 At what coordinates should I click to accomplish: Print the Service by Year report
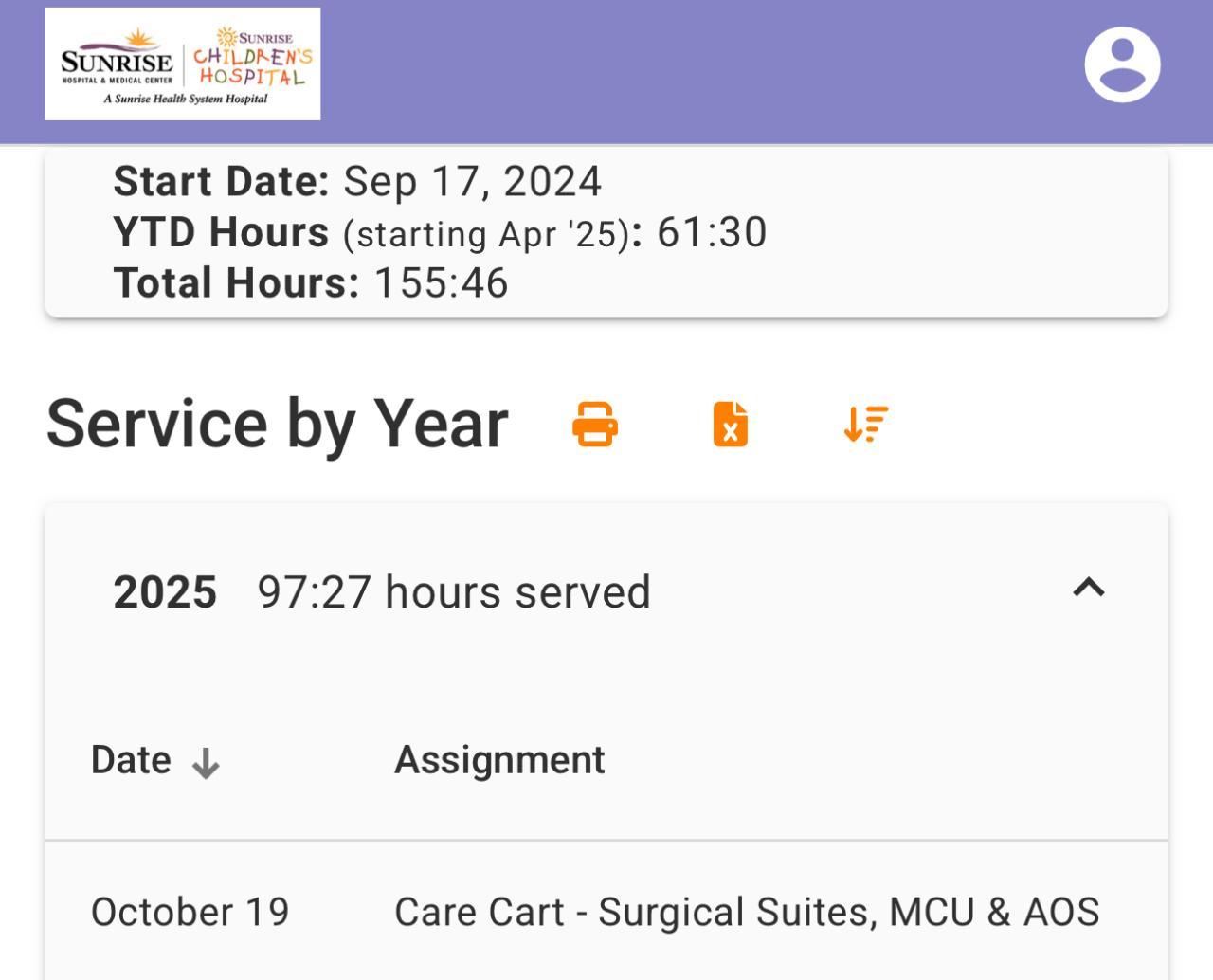tap(595, 424)
